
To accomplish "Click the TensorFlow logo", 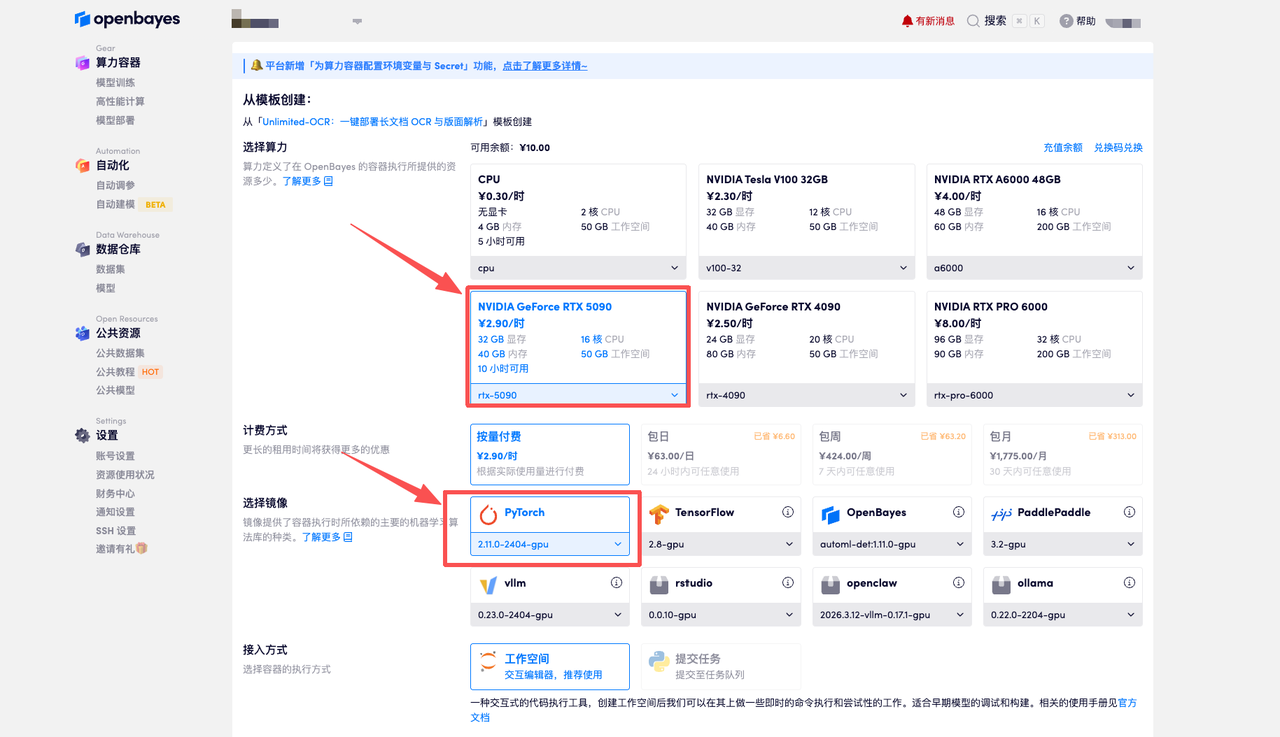I will coord(658,515).
